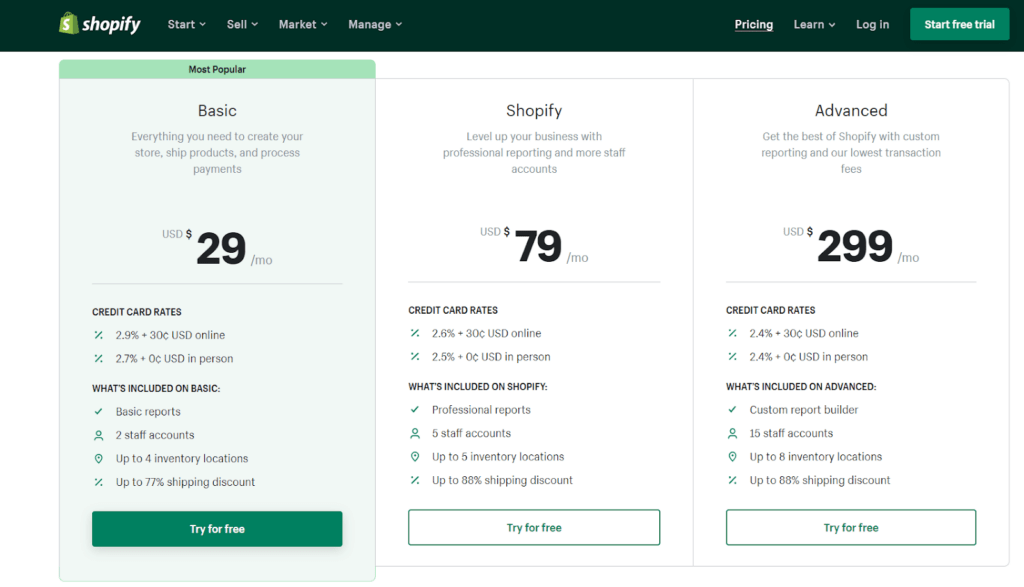
Task: Try the Shopify plan for free
Action: (x=534, y=528)
